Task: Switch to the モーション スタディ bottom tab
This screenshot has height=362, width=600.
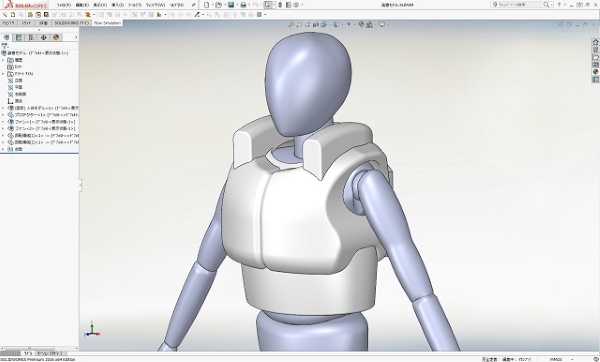Action: (51, 353)
